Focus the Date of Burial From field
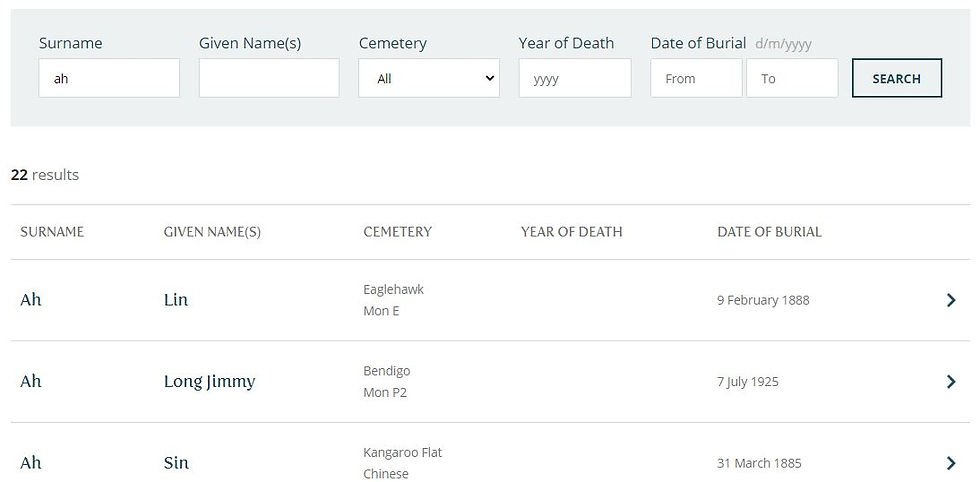Screen dimensions: 980x482 [x=696, y=78]
